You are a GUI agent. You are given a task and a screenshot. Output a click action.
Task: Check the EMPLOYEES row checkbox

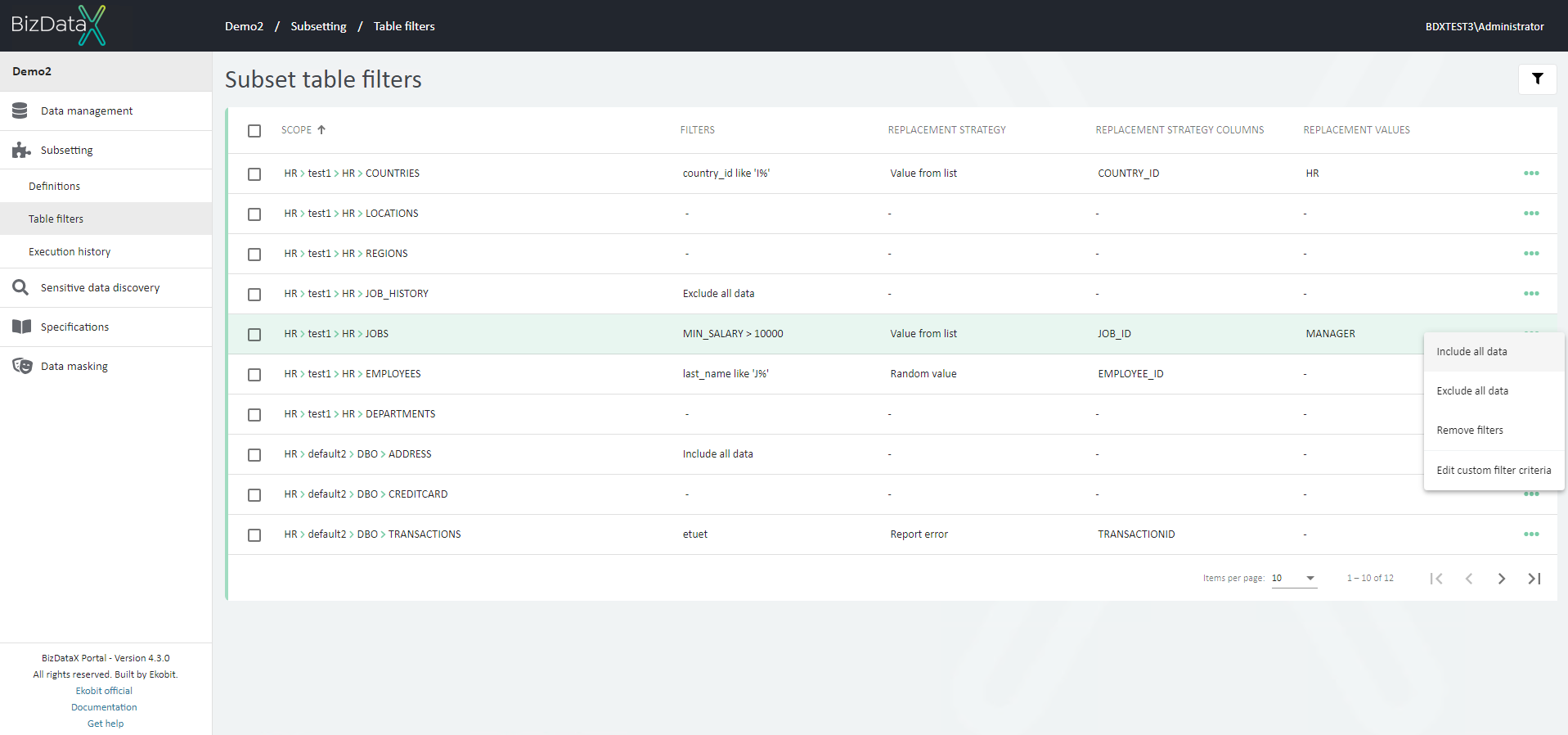(254, 375)
